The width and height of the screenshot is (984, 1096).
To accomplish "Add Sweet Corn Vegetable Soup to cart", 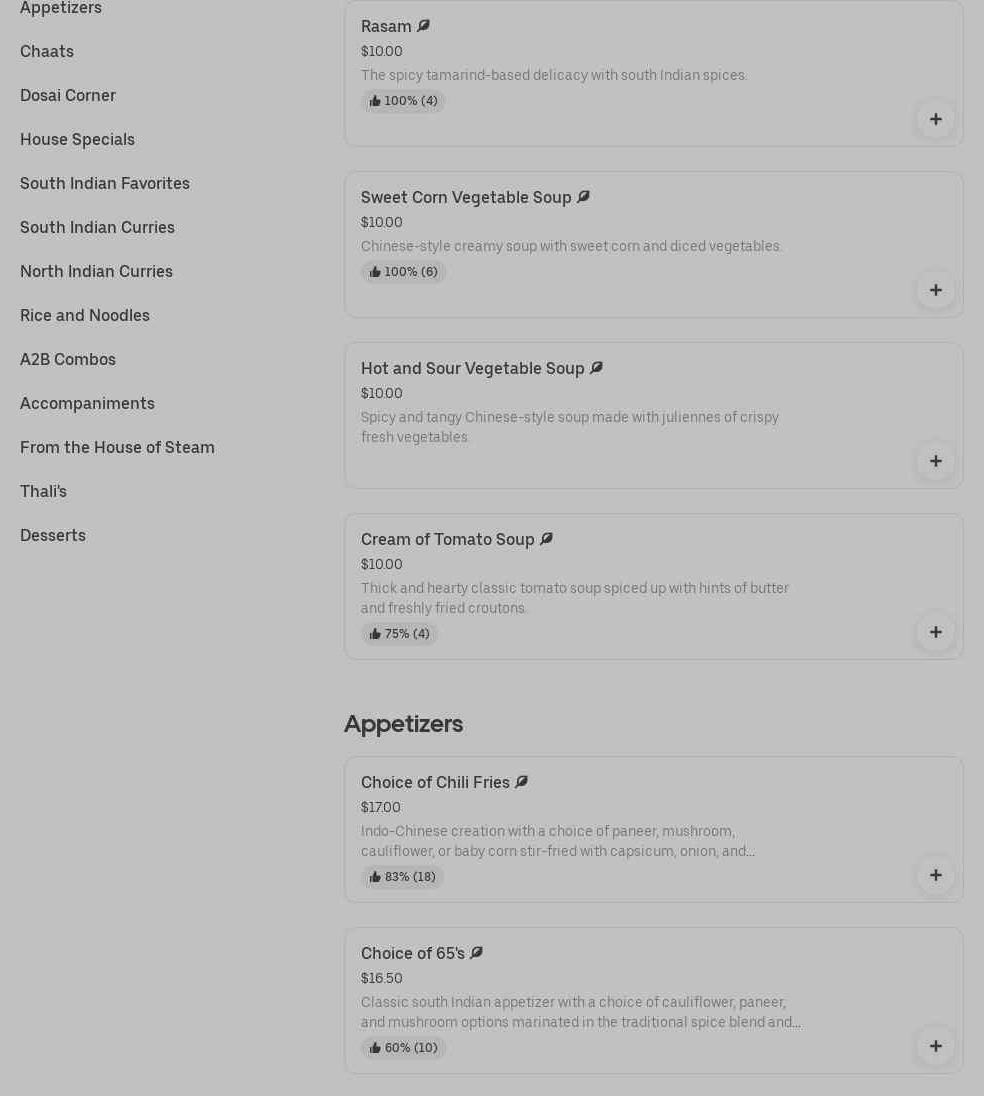I will tap(935, 290).
